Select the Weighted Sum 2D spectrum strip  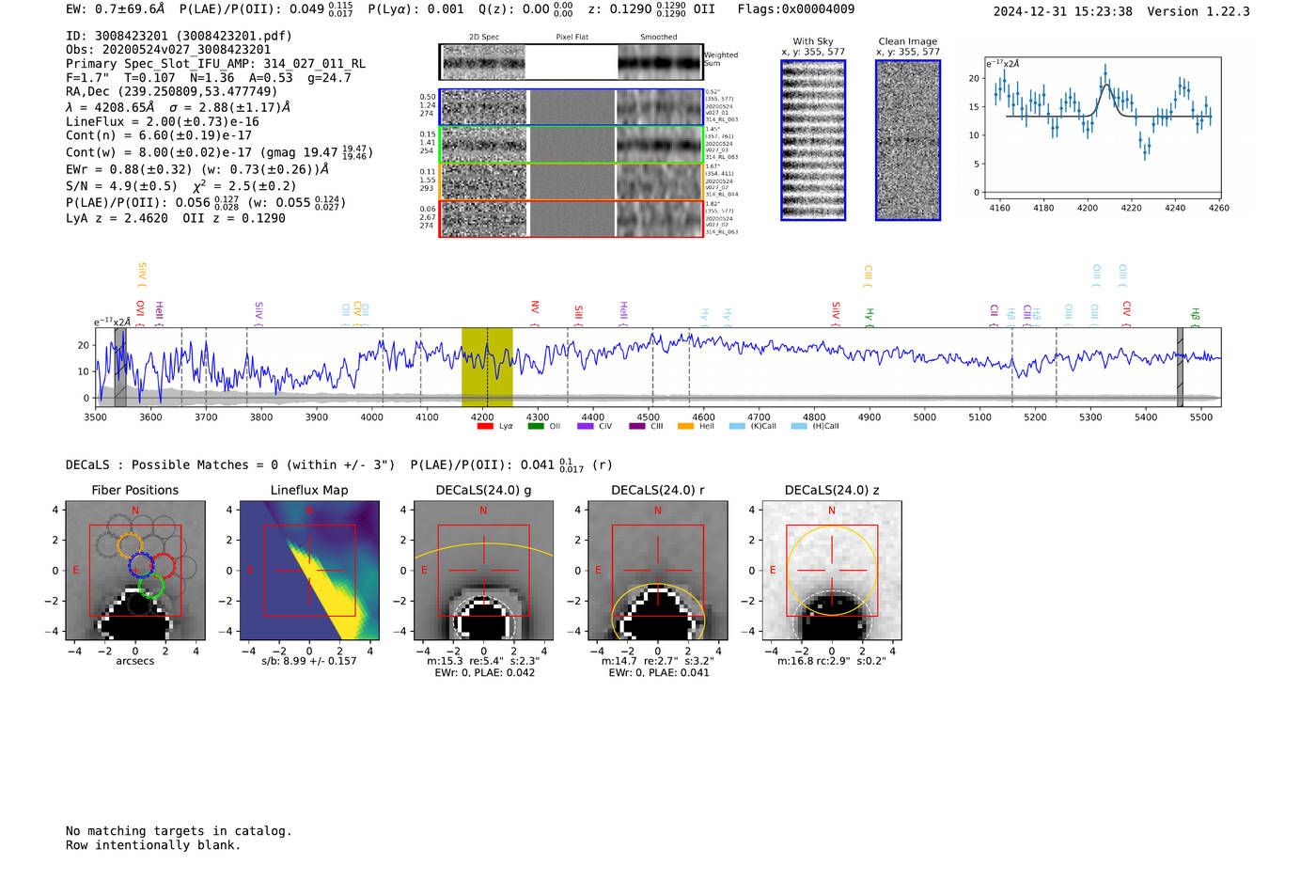pos(571,62)
